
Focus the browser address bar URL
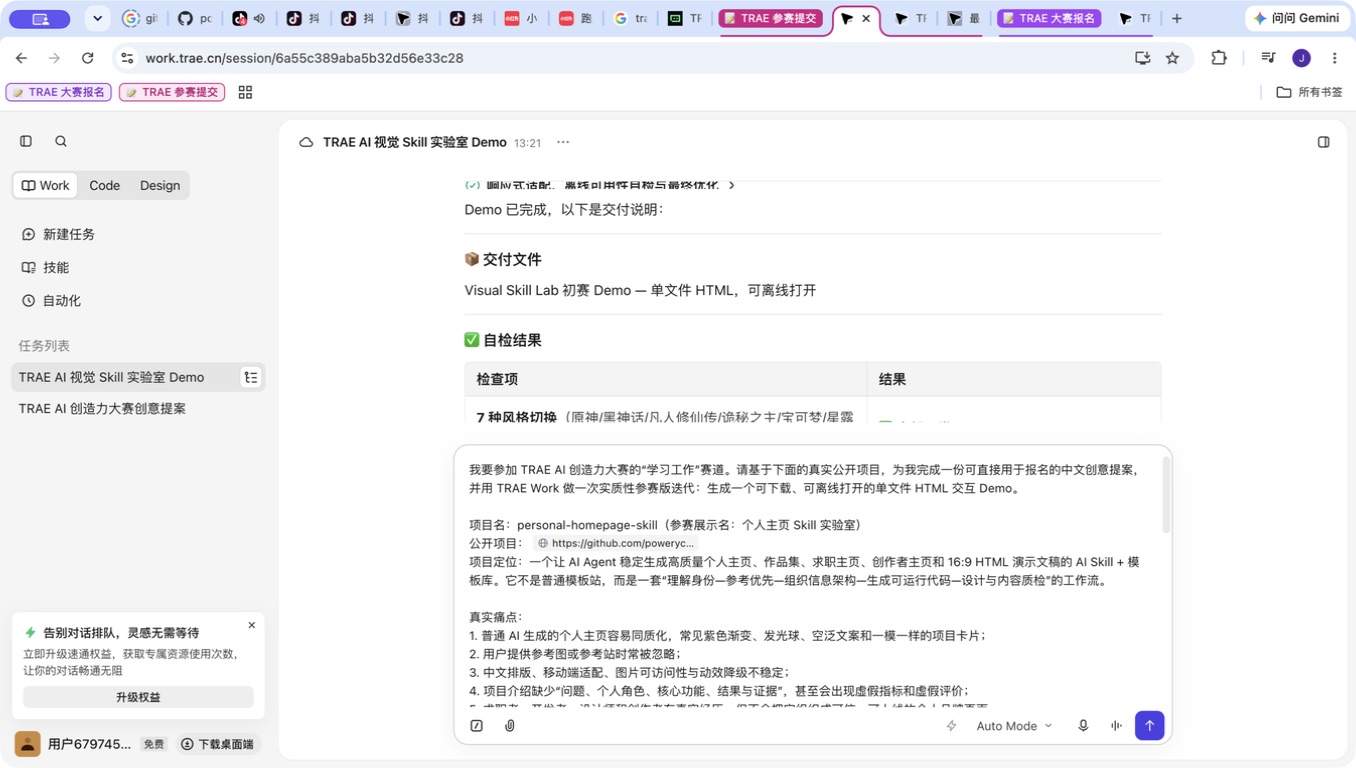click(304, 58)
